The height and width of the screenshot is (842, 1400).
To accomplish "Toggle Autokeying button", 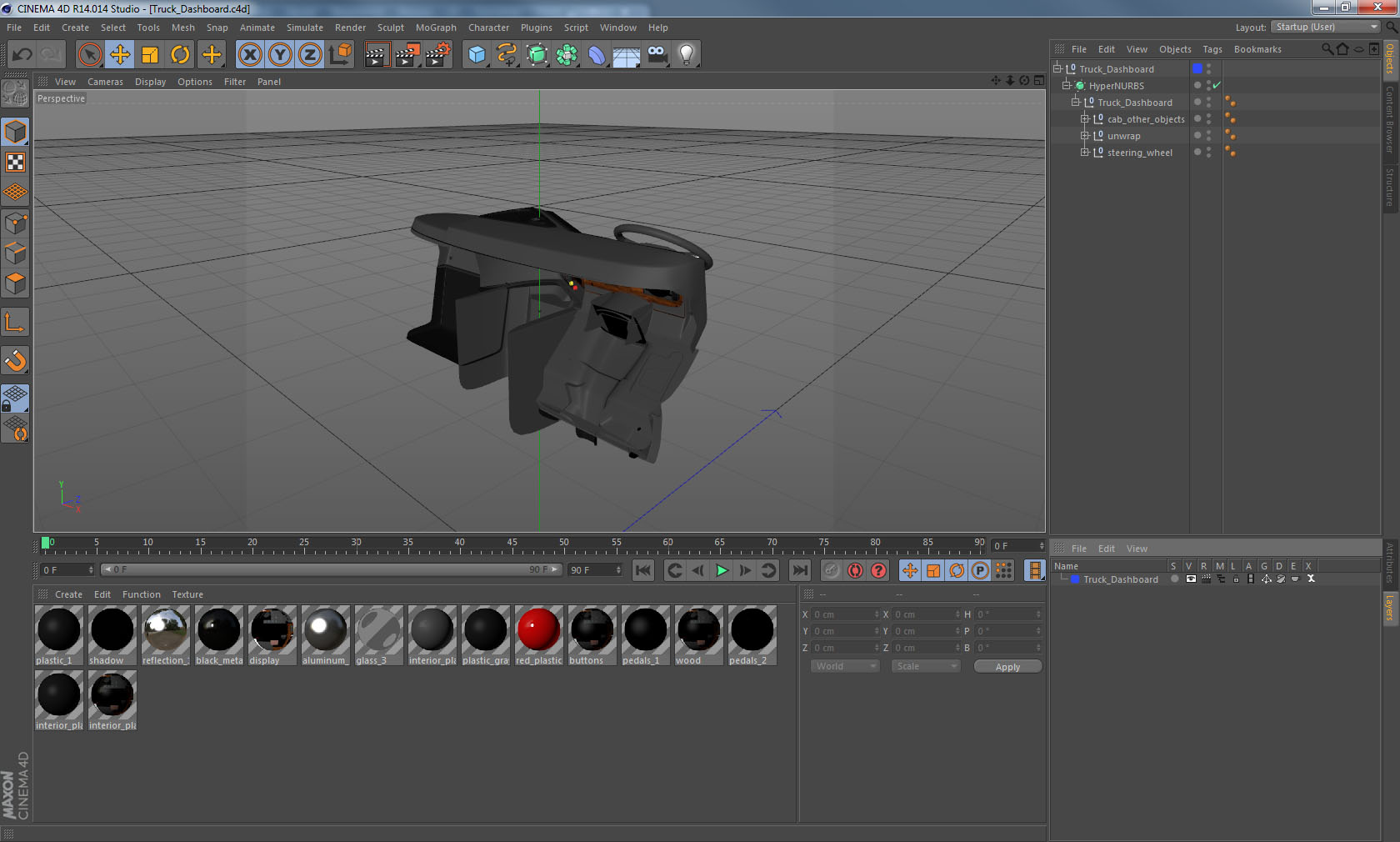I will pyautogui.click(x=855, y=570).
